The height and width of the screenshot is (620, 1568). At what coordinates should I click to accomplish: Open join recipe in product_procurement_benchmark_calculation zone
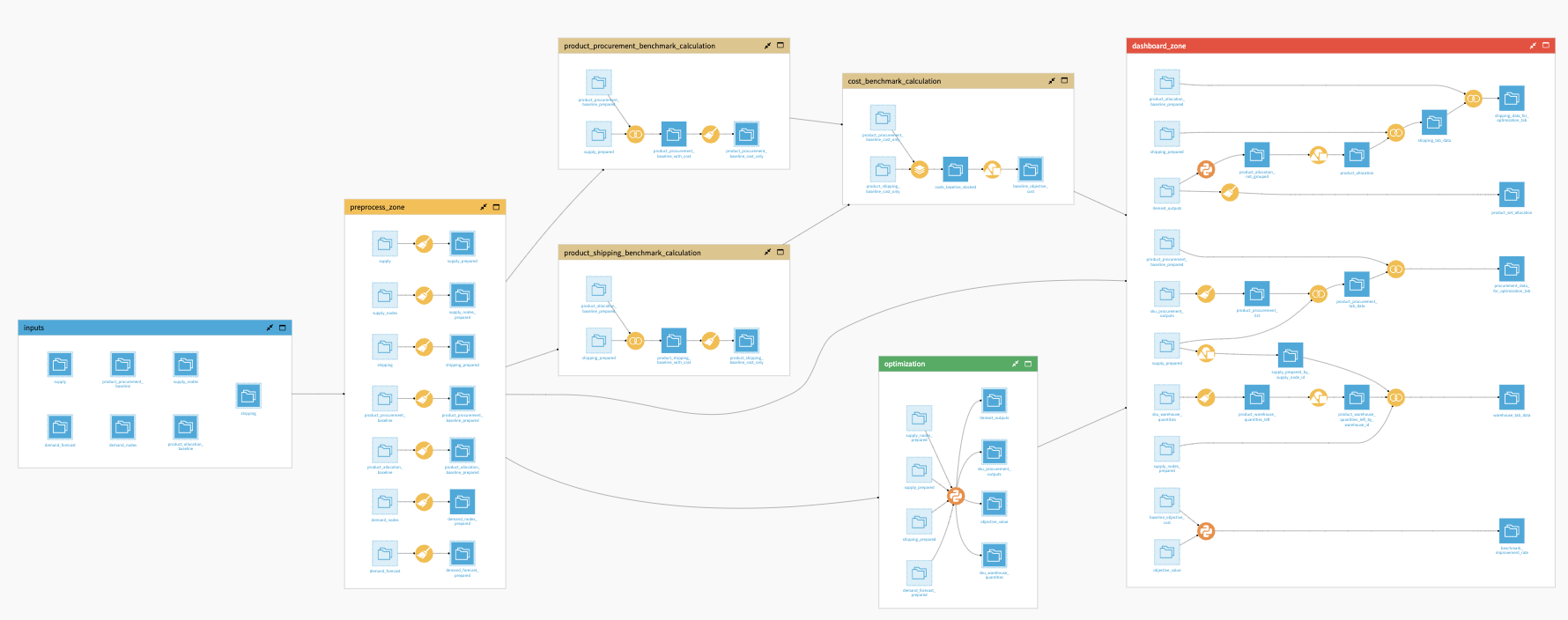[635, 134]
